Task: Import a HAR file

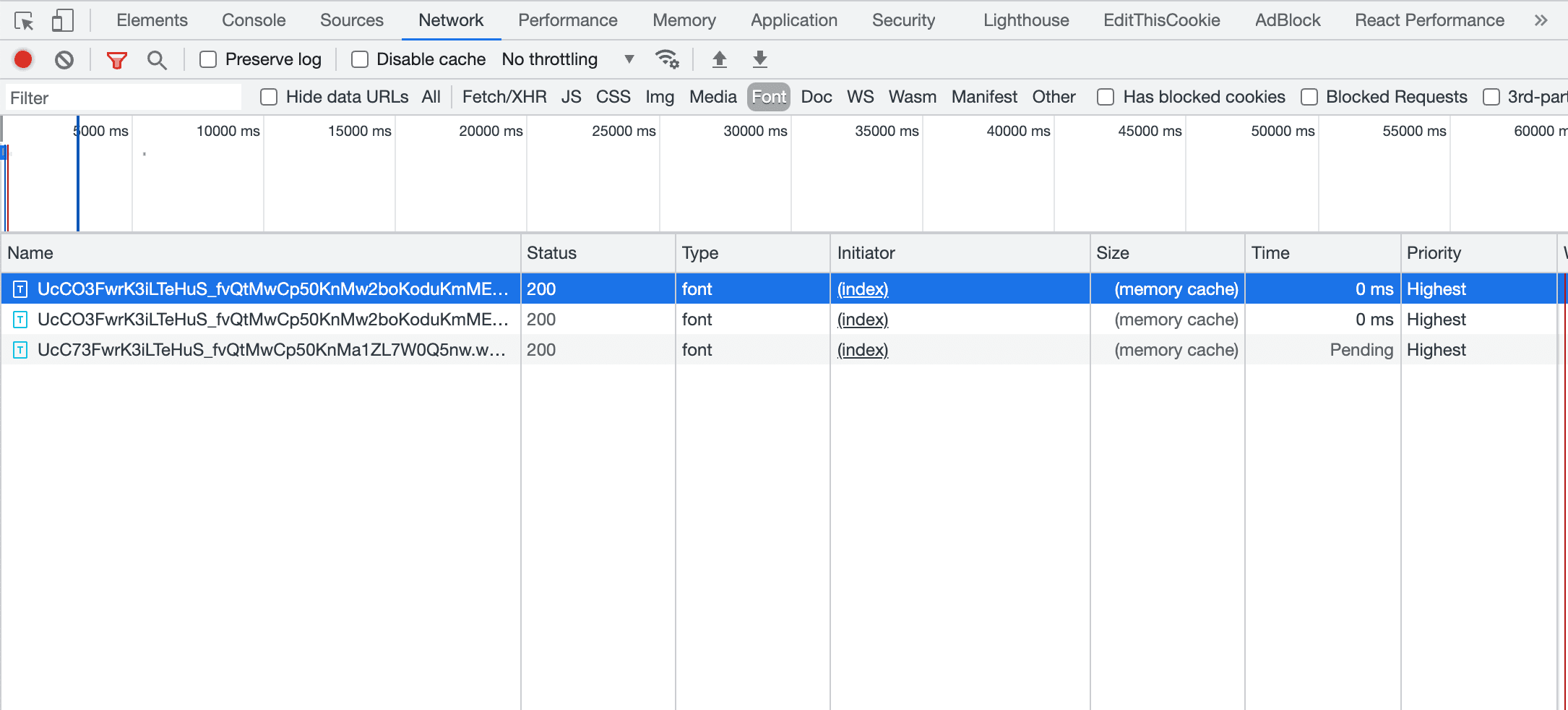Action: point(720,59)
